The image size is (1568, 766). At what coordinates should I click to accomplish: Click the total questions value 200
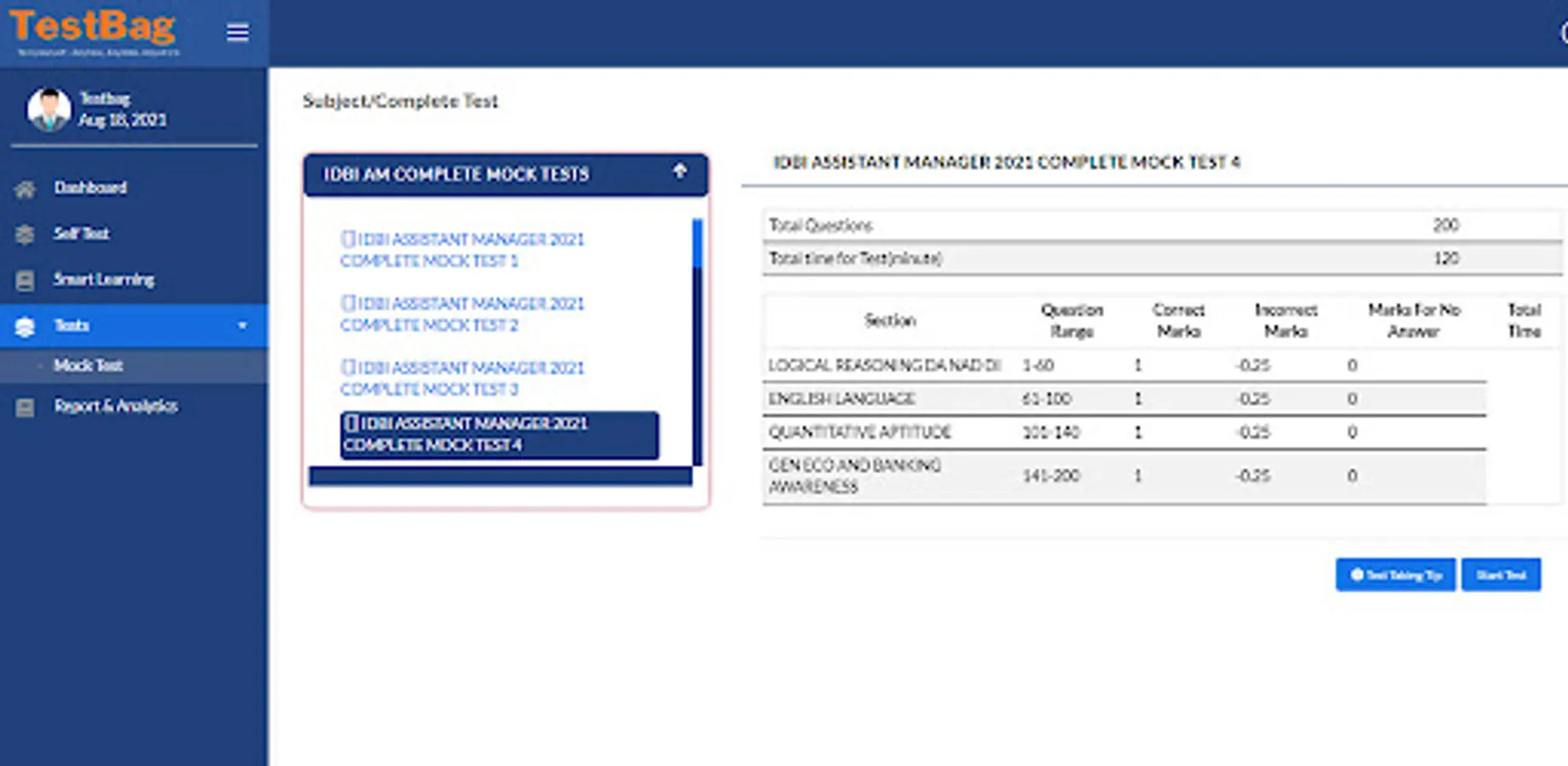[x=1445, y=225]
